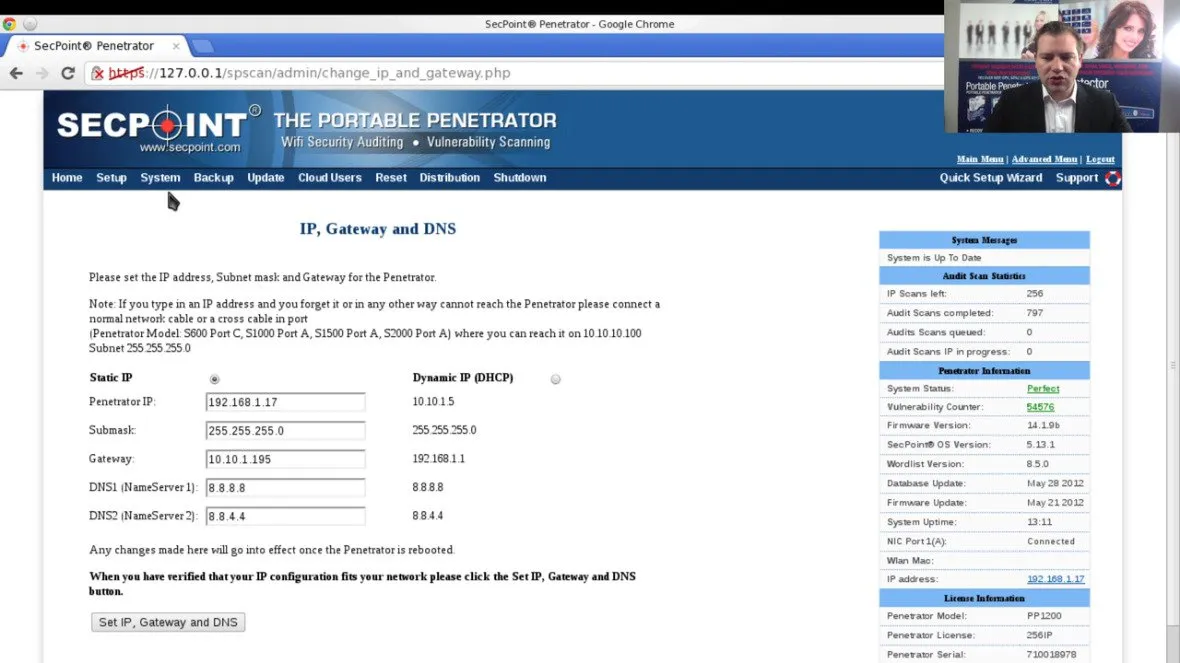
Task: Click Audit Scans completed 797 value
Action: pyautogui.click(x=1035, y=312)
